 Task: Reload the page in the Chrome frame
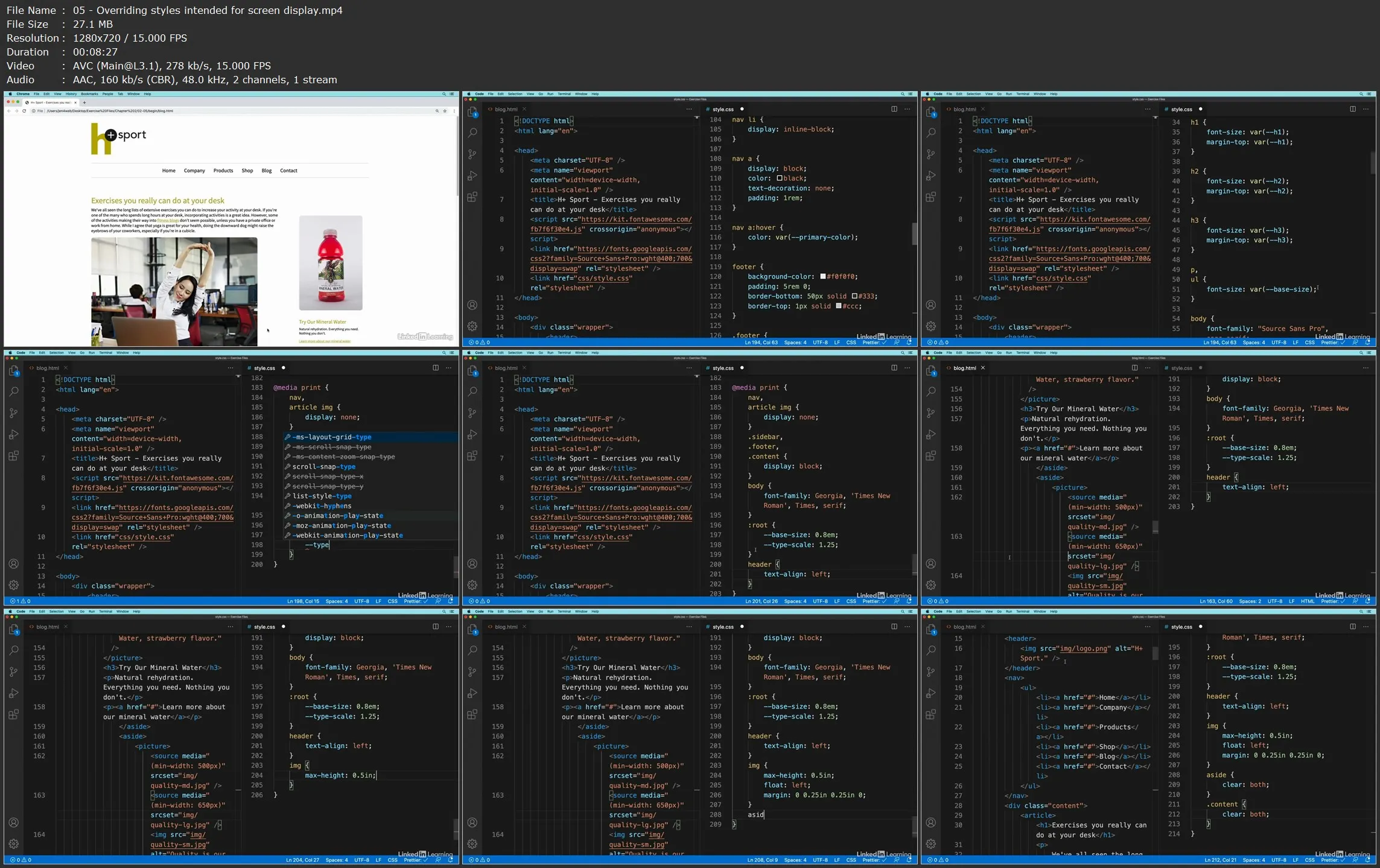[x=24, y=111]
